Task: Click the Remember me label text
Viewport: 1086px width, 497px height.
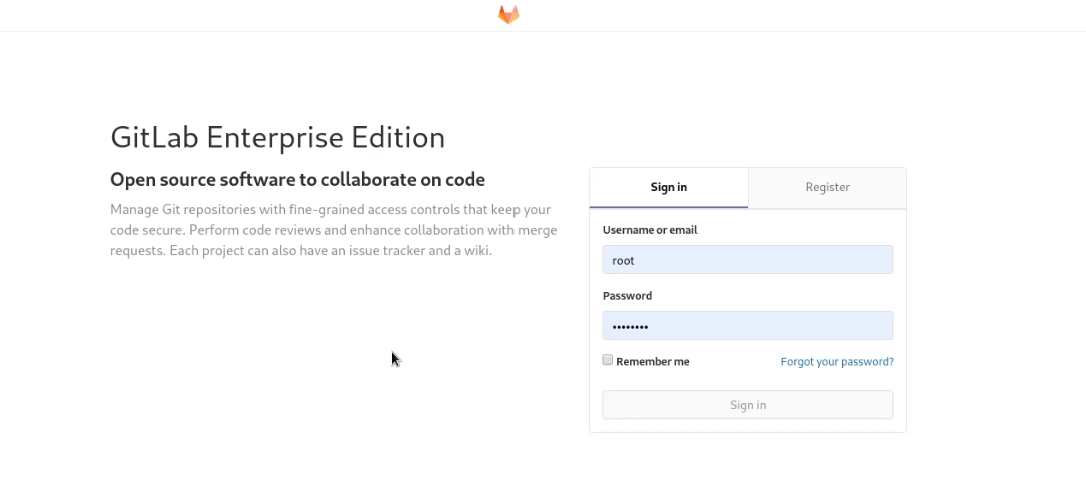Action: click(653, 362)
